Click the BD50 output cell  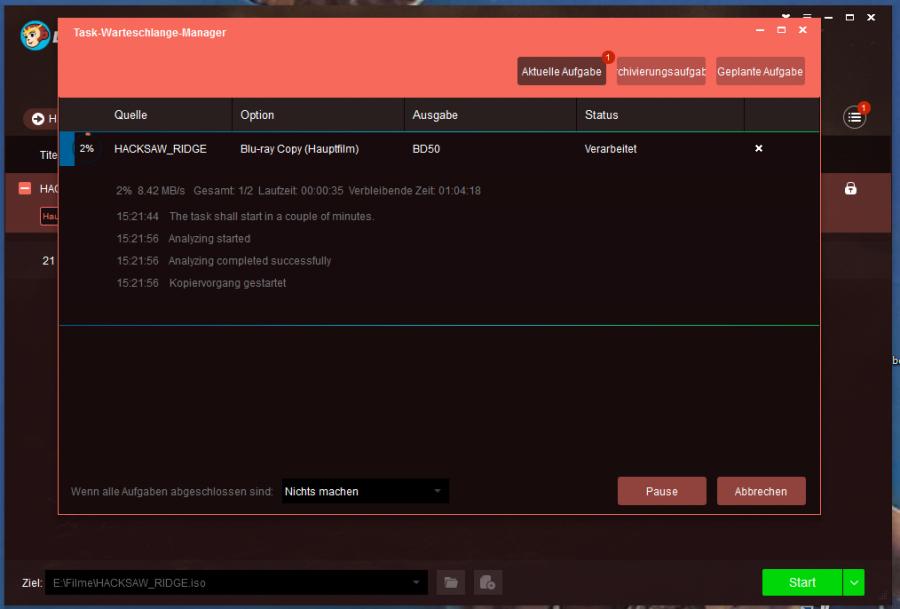426,149
